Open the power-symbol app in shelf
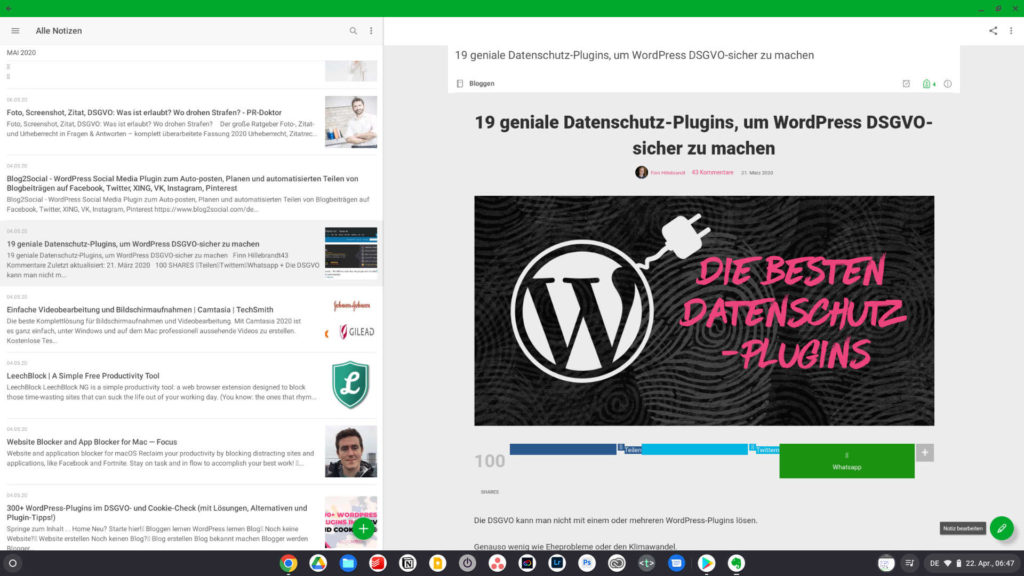The height and width of the screenshot is (576, 1024). click(x=467, y=563)
